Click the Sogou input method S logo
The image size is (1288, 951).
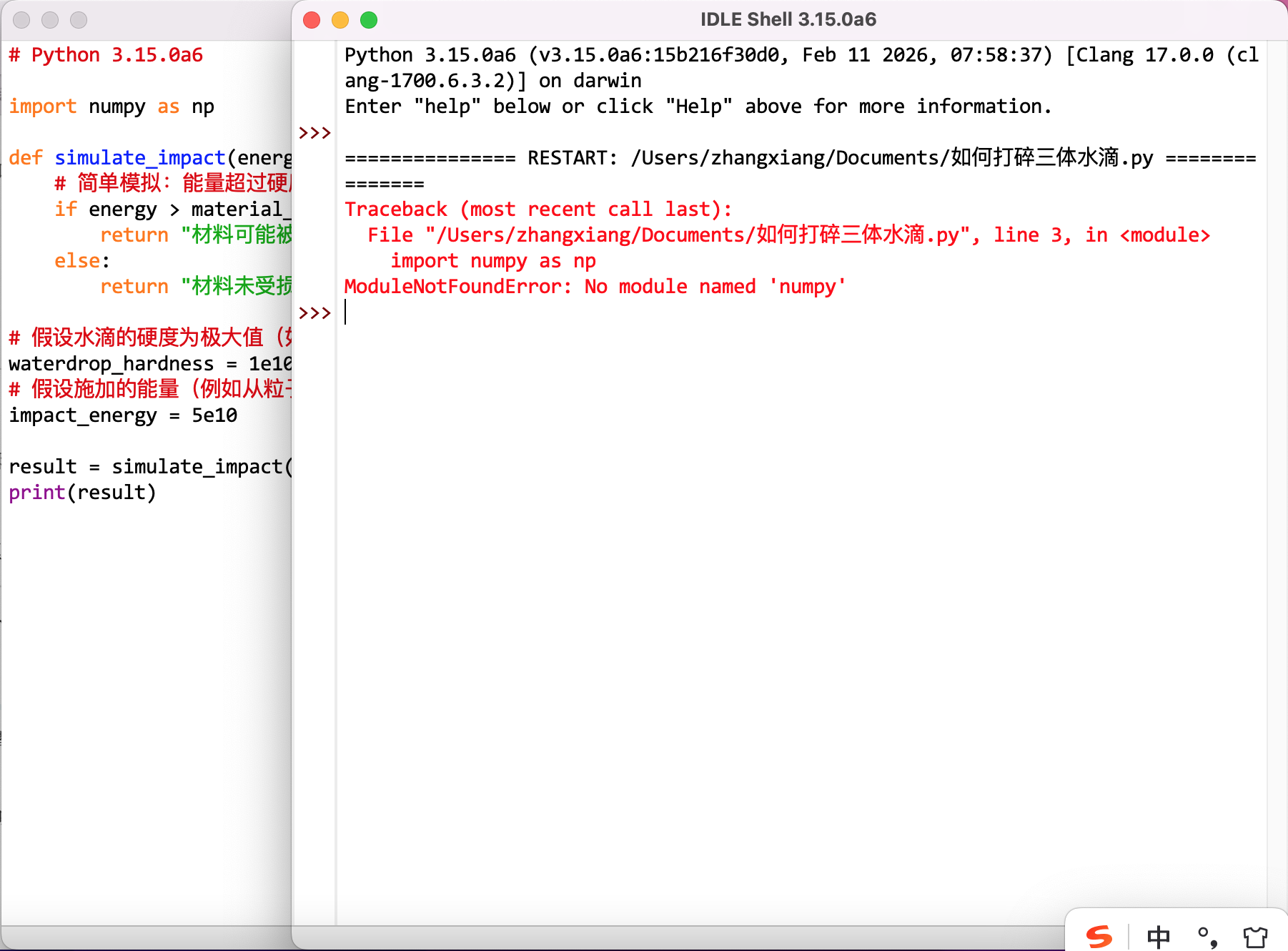[1099, 936]
